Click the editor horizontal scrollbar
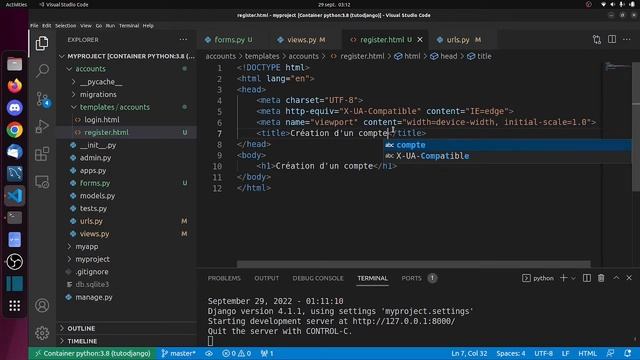Image resolution: width=640 pixels, height=360 pixels. 413,264
